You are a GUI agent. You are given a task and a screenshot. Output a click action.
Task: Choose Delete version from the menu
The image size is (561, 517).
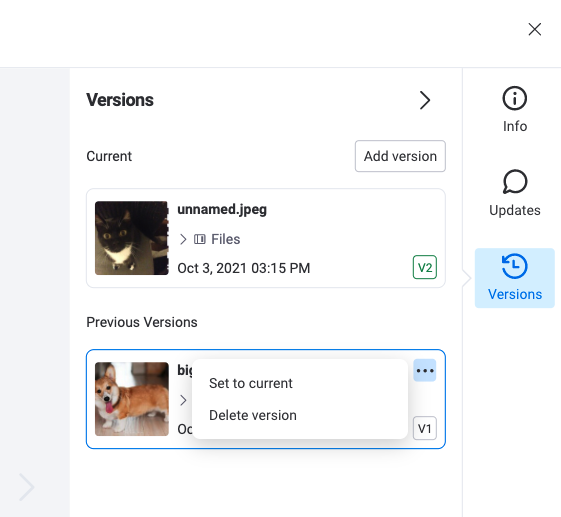pos(253,415)
